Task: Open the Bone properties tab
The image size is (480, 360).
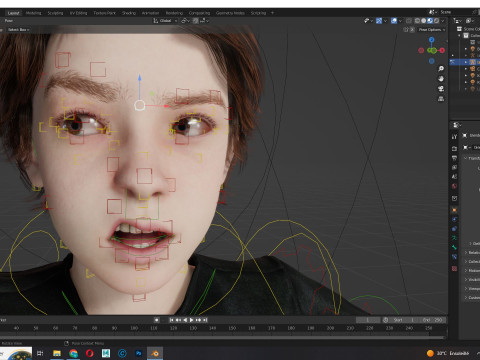Action: pos(454,247)
